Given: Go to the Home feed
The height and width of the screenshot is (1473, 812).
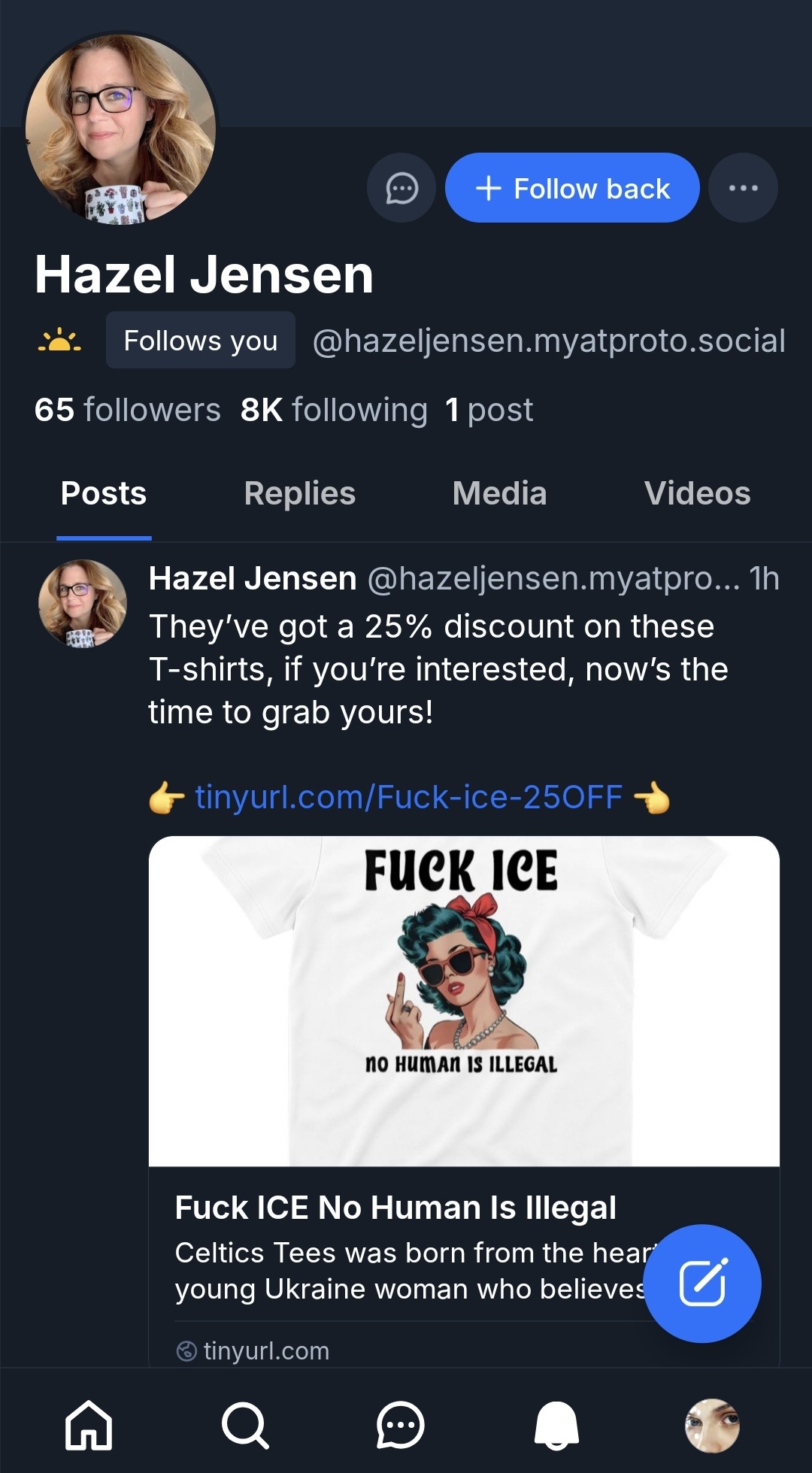Looking at the screenshot, I should tap(89, 1425).
